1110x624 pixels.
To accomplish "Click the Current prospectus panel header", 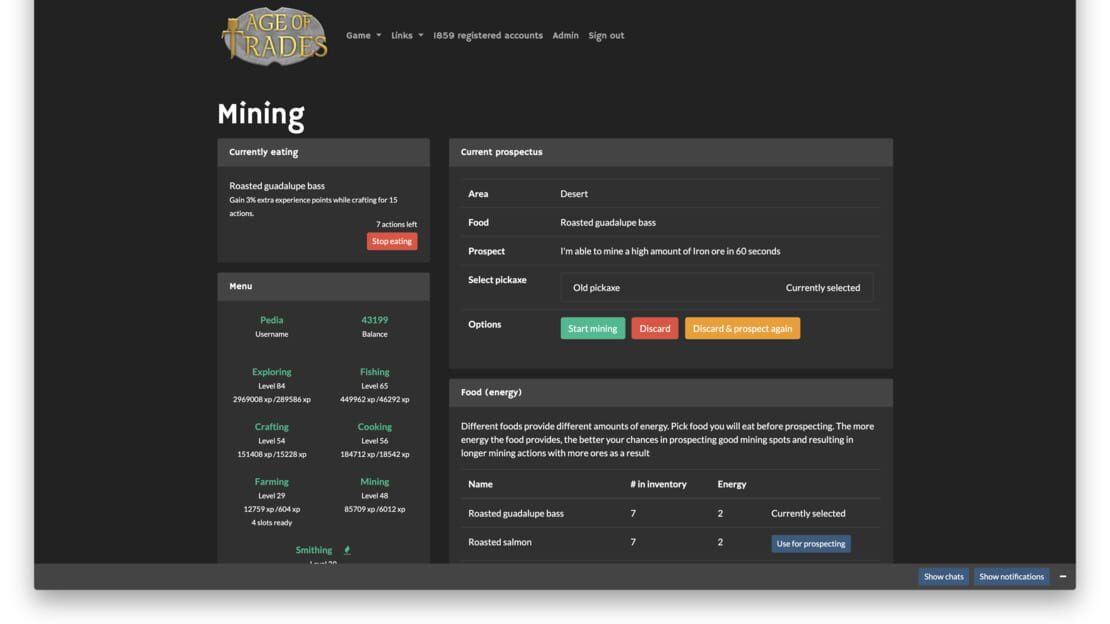I will coord(670,152).
